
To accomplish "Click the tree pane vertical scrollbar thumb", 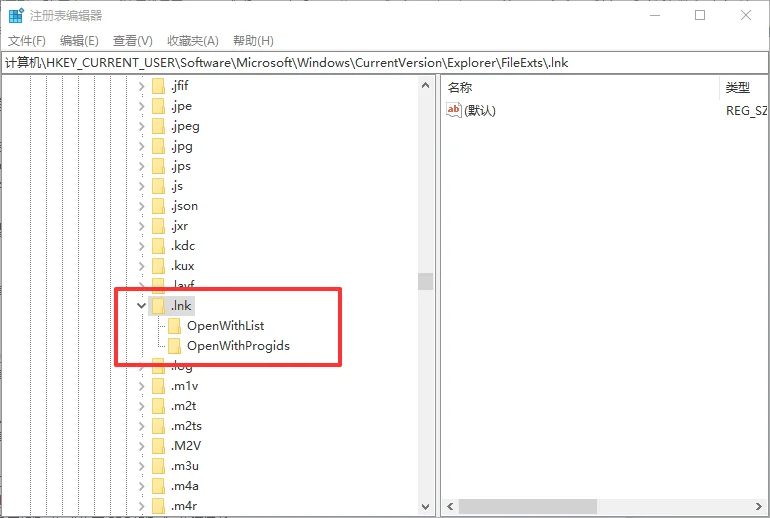I will (x=425, y=281).
